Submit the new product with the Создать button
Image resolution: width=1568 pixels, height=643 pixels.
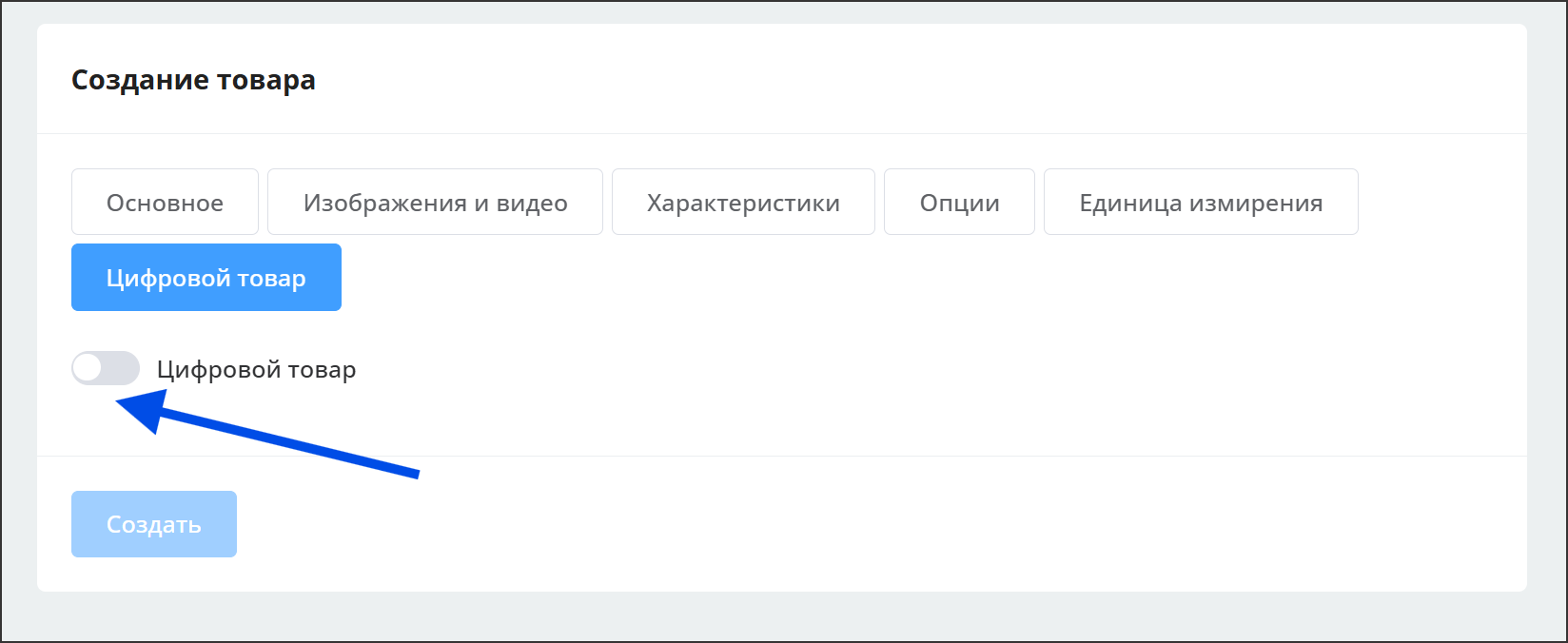pyautogui.click(x=154, y=524)
